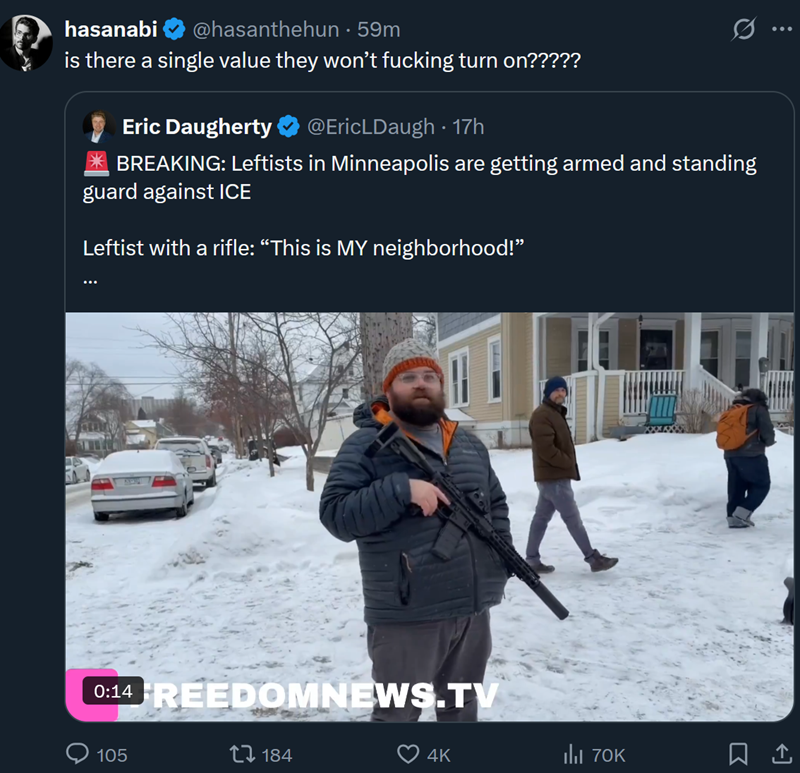This screenshot has width=800, height=773.
Task: Click Eric Daugherty's verified checkmark badge
Action: coord(288,127)
